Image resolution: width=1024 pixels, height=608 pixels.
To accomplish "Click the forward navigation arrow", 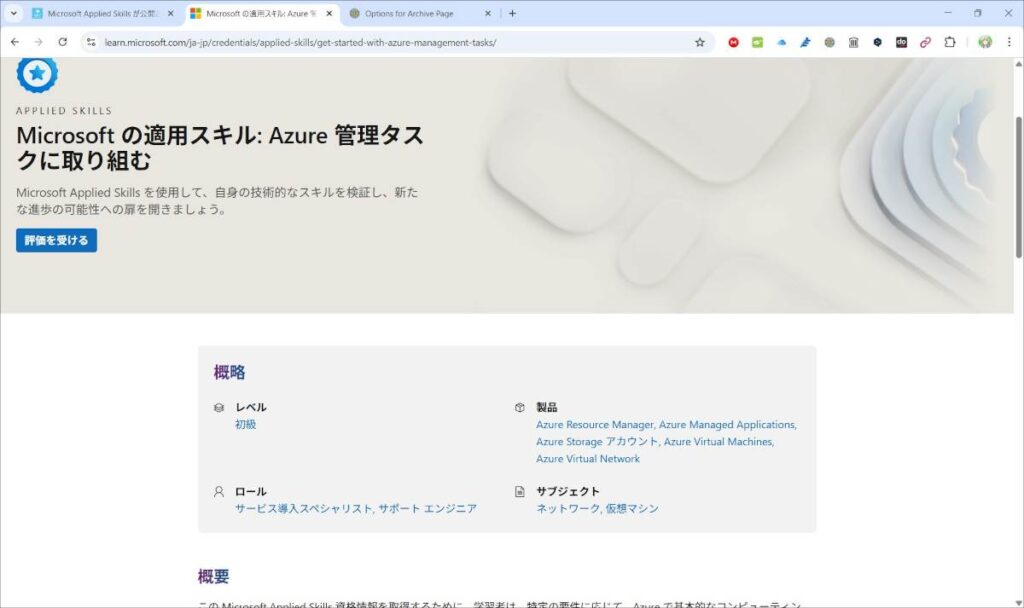I will 39,42.
